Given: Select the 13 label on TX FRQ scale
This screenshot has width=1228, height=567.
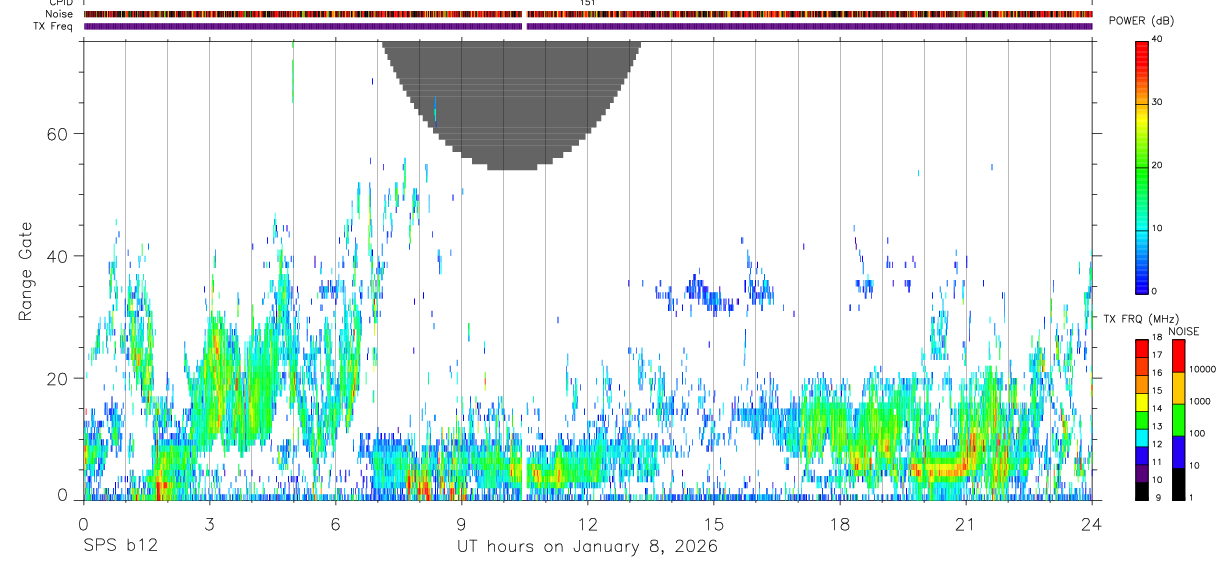Looking at the screenshot, I should click(x=1157, y=426).
